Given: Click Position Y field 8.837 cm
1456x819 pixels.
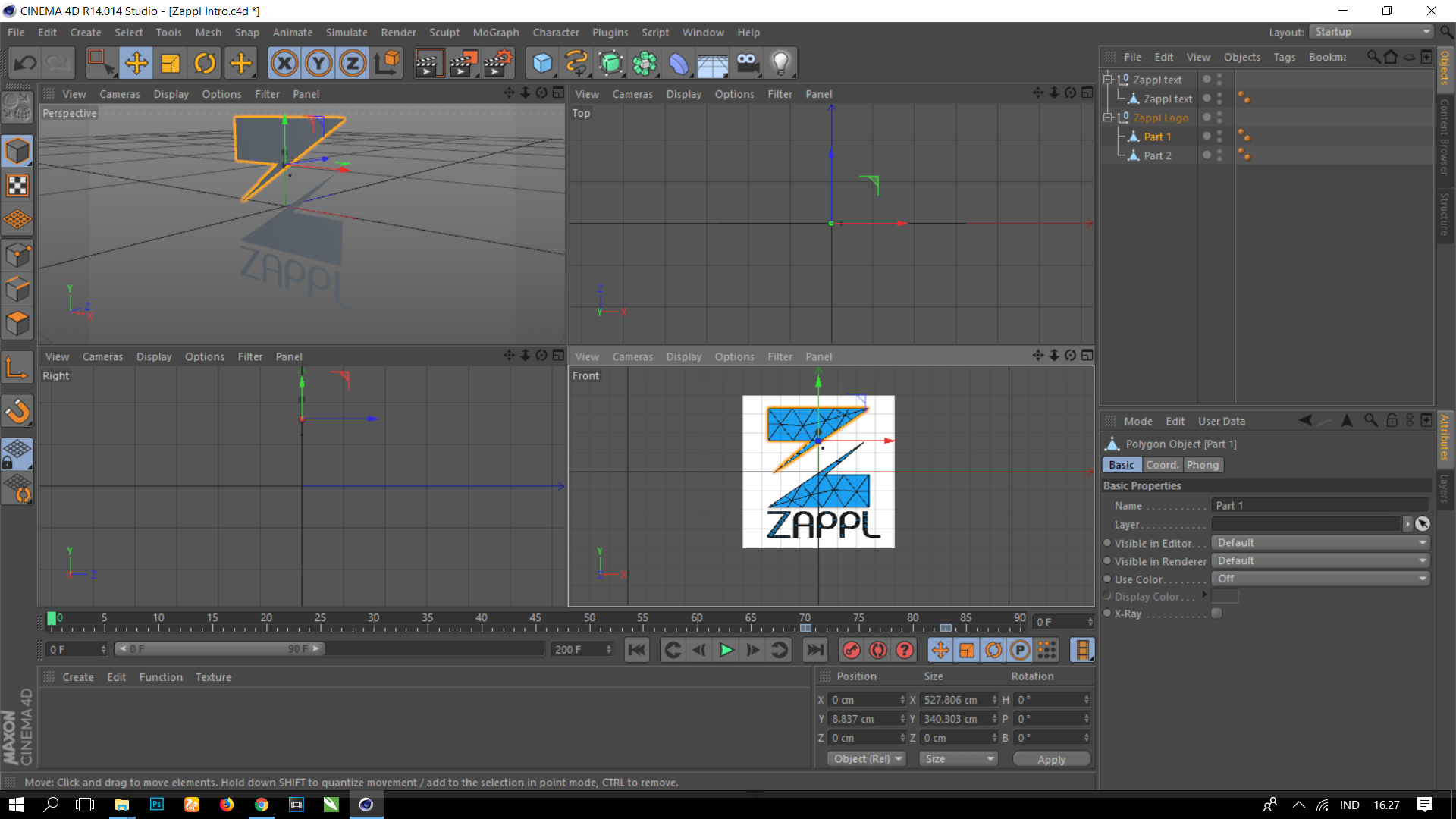Looking at the screenshot, I should click(x=867, y=719).
